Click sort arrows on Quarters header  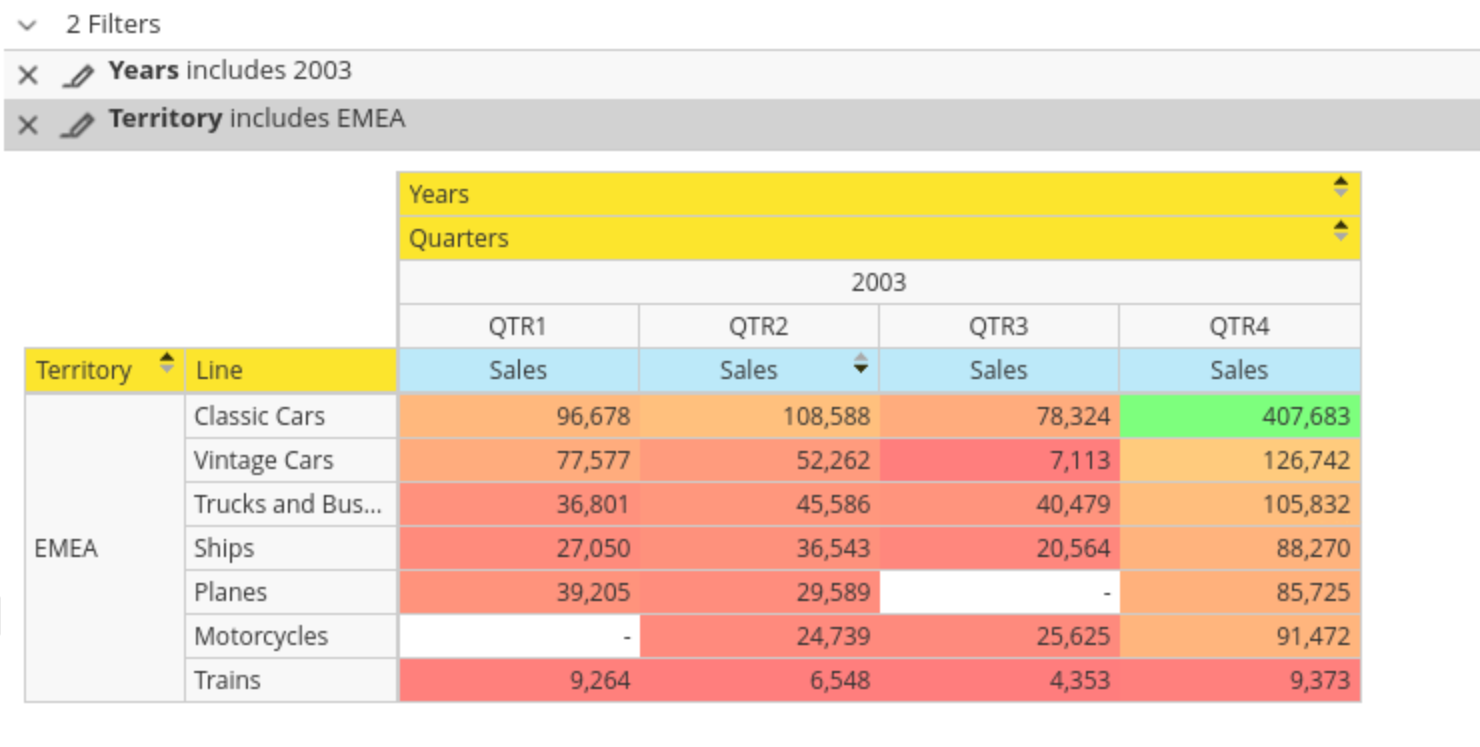(1340, 231)
